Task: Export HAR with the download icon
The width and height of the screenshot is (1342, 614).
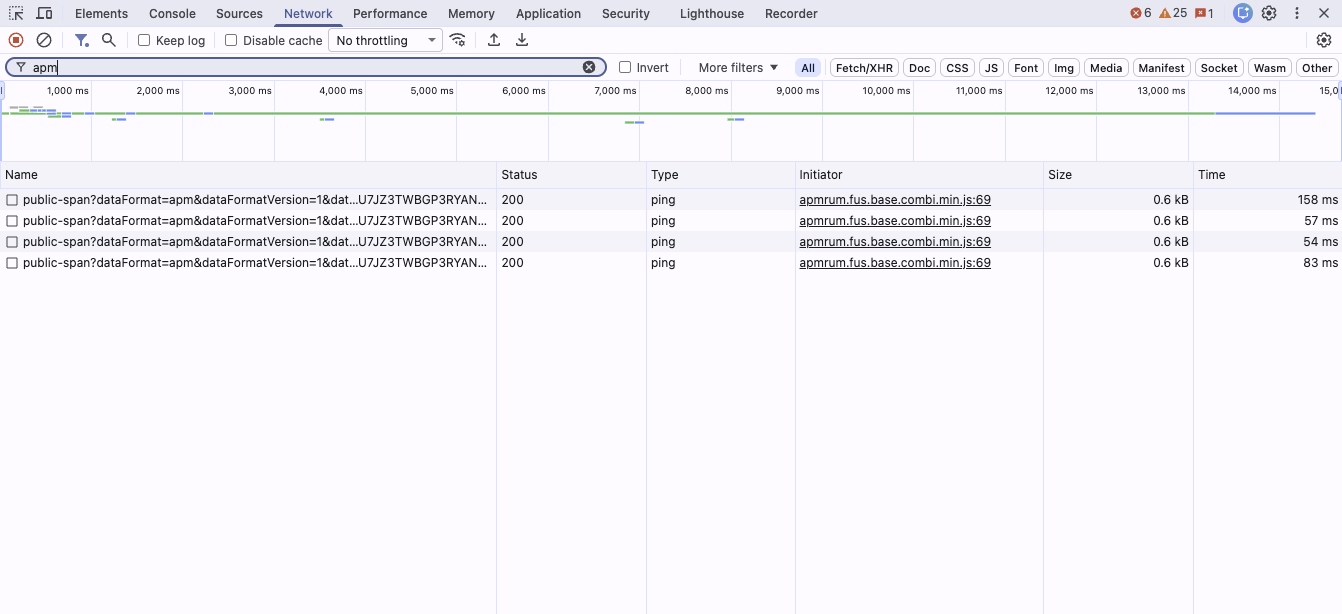Action: point(522,40)
